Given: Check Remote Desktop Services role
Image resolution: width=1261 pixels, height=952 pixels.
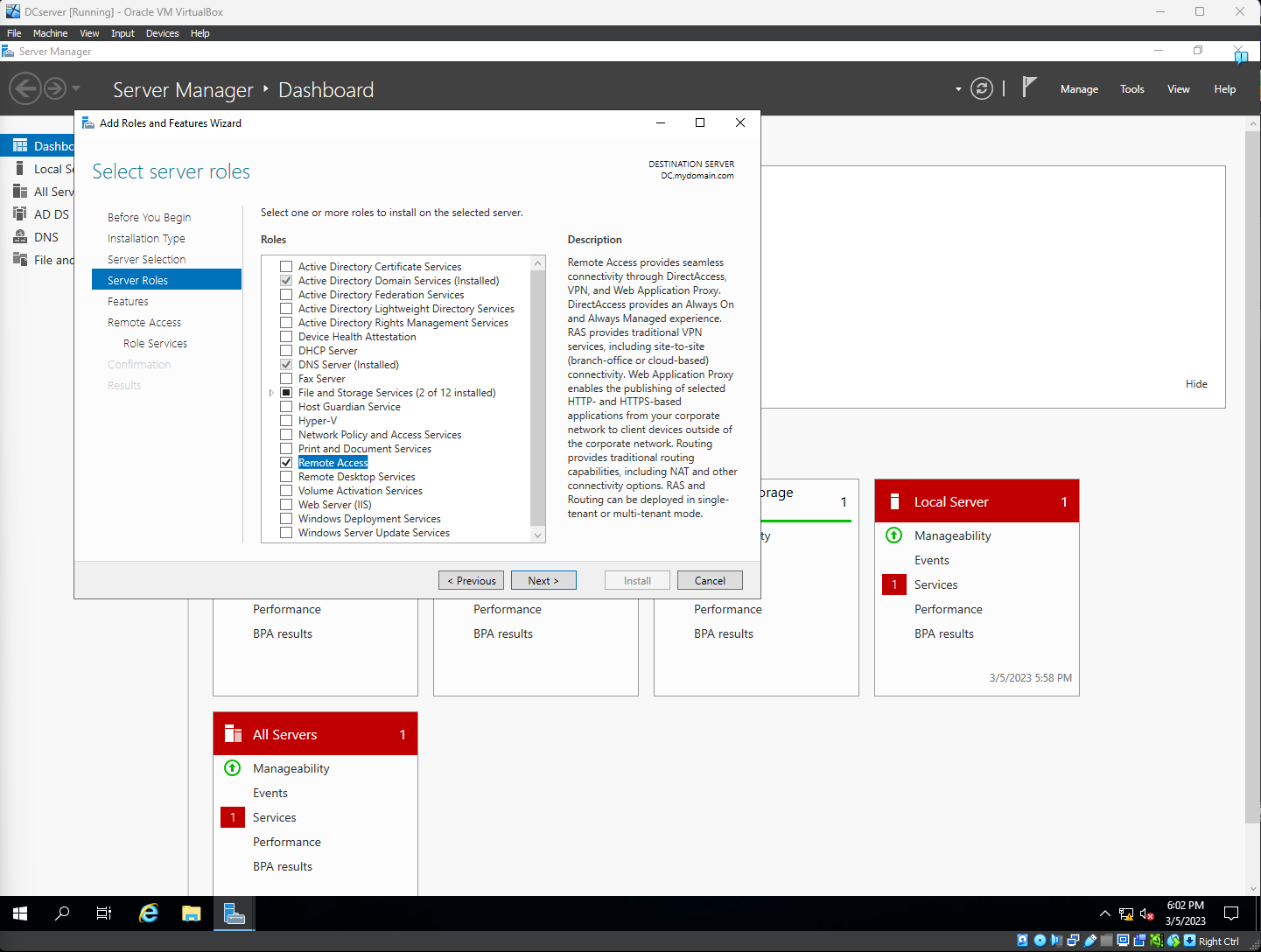Looking at the screenshot, I should pyautogui.click(x=286, y=476).
